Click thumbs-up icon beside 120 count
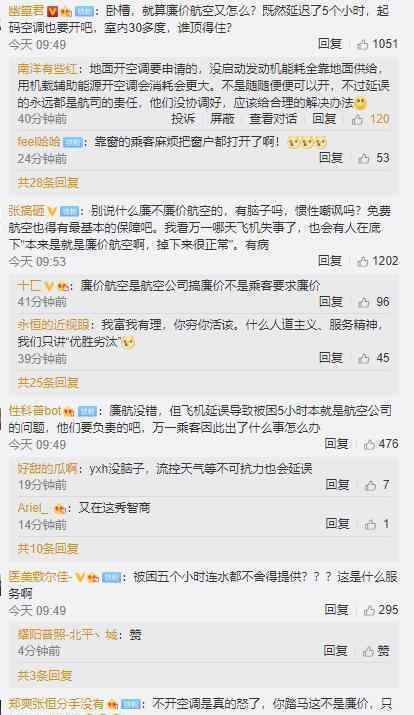414x715 pixels. 357,119
